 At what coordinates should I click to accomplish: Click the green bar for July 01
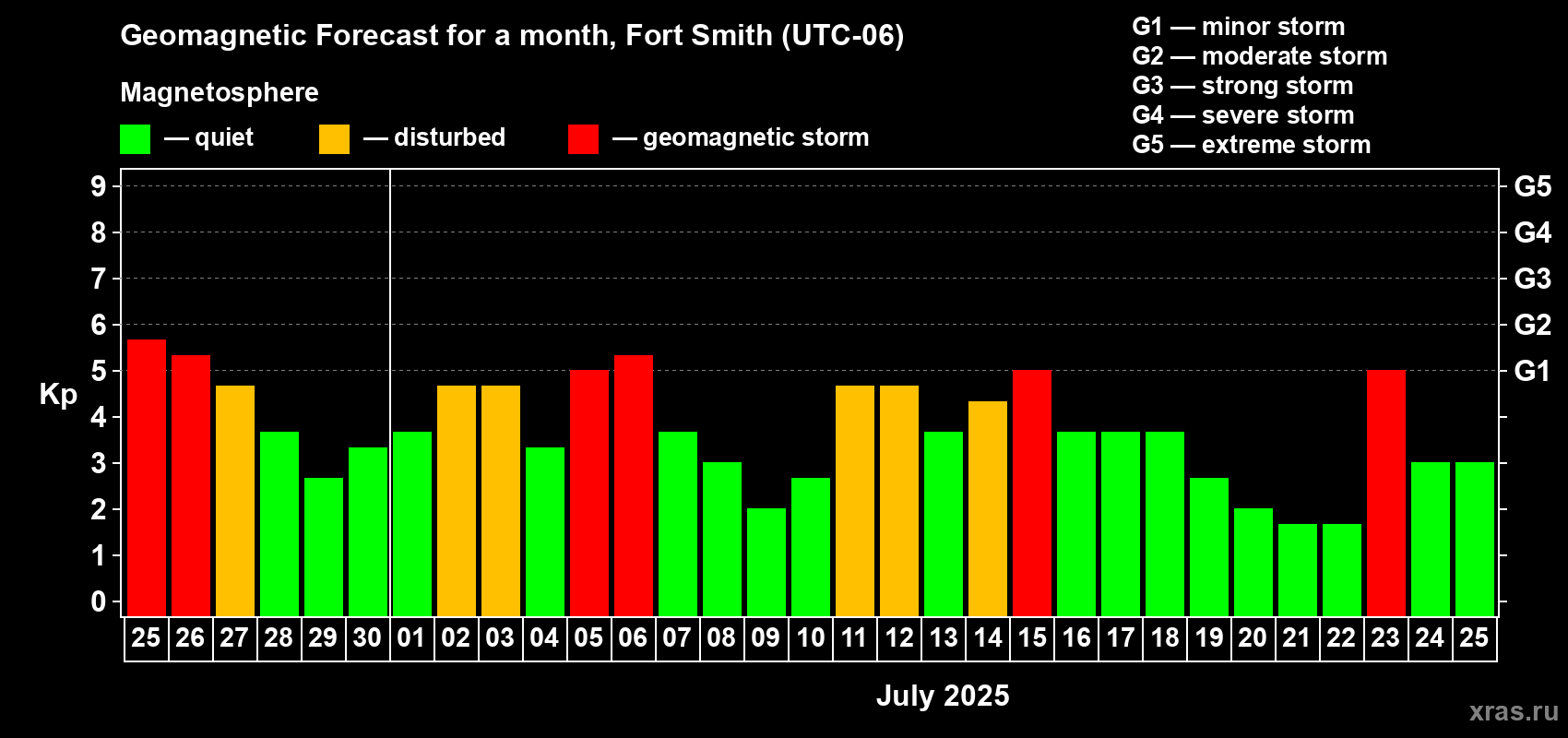click(x=412, y=524)
